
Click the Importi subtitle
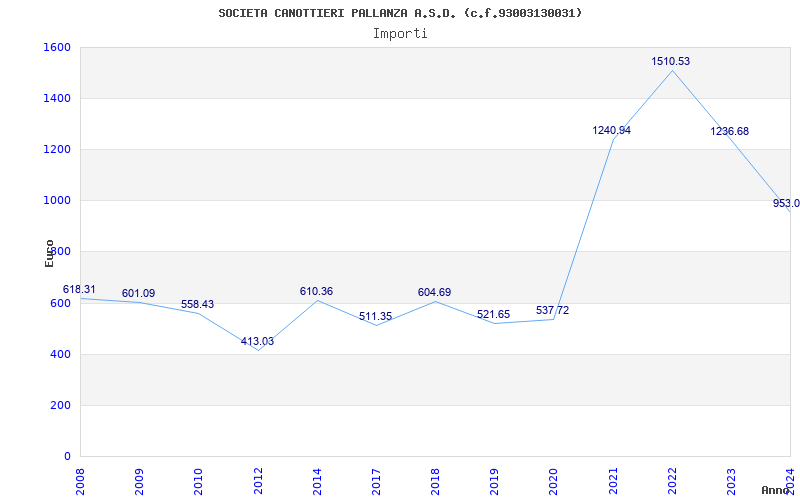click(400, 33)
